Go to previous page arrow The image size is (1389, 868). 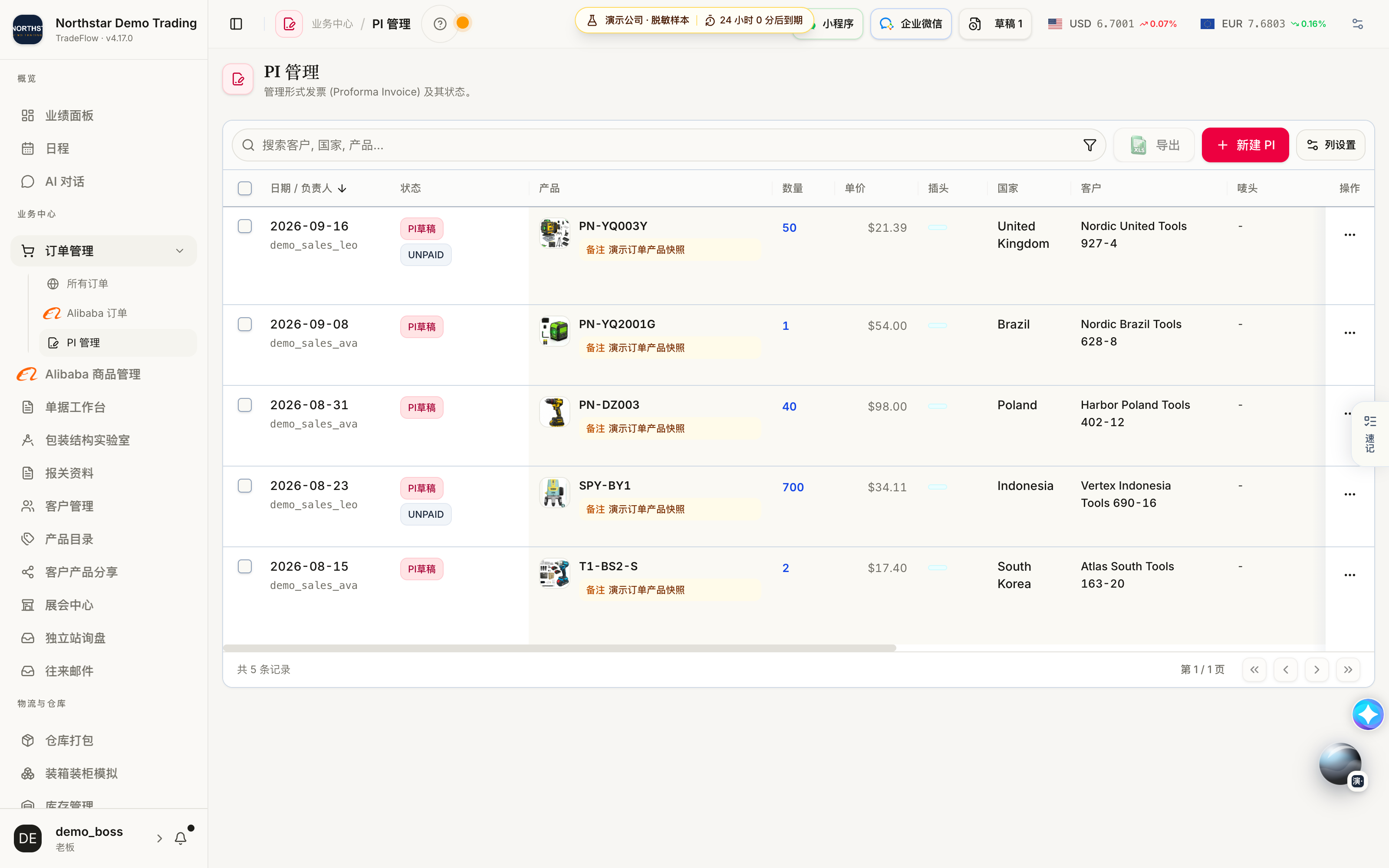(x=1286, y=669)
